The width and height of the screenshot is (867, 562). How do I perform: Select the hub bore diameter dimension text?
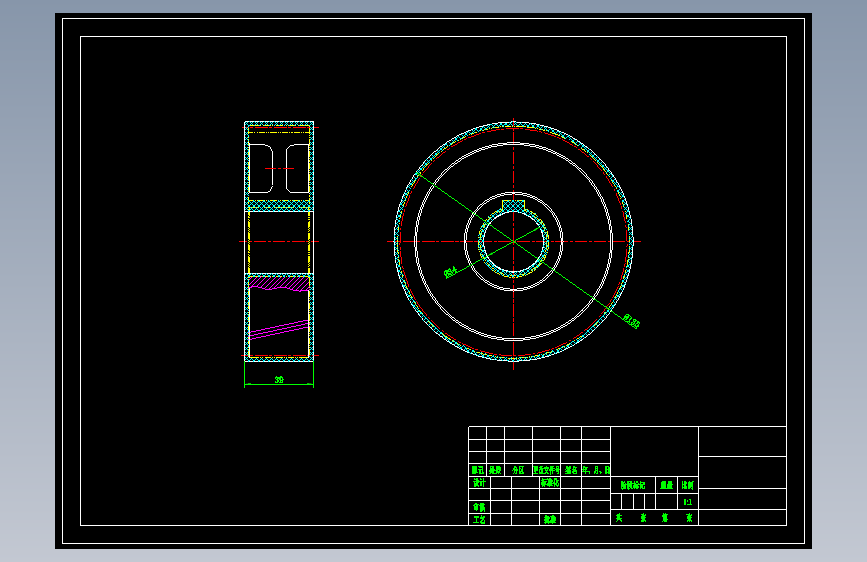coord(451,272)
